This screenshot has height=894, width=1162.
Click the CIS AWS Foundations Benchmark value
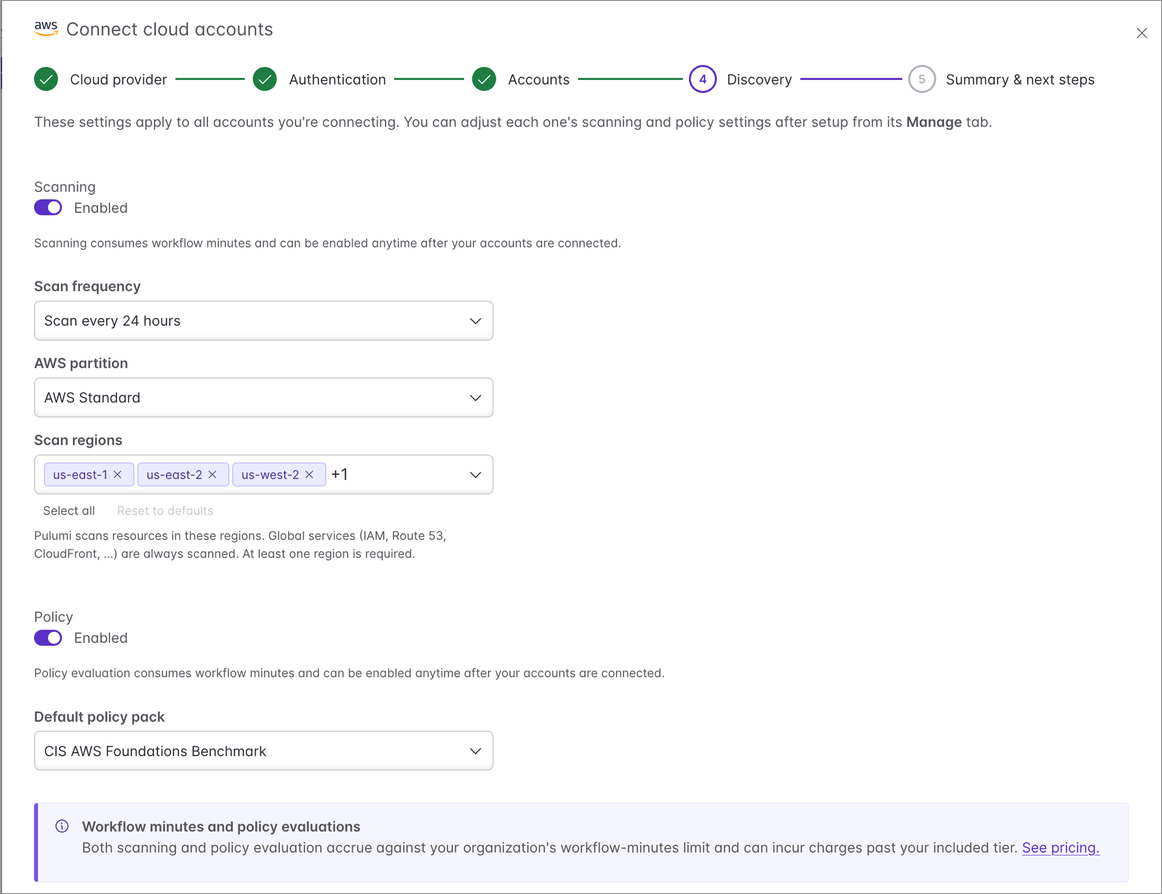tap(155, 751)
